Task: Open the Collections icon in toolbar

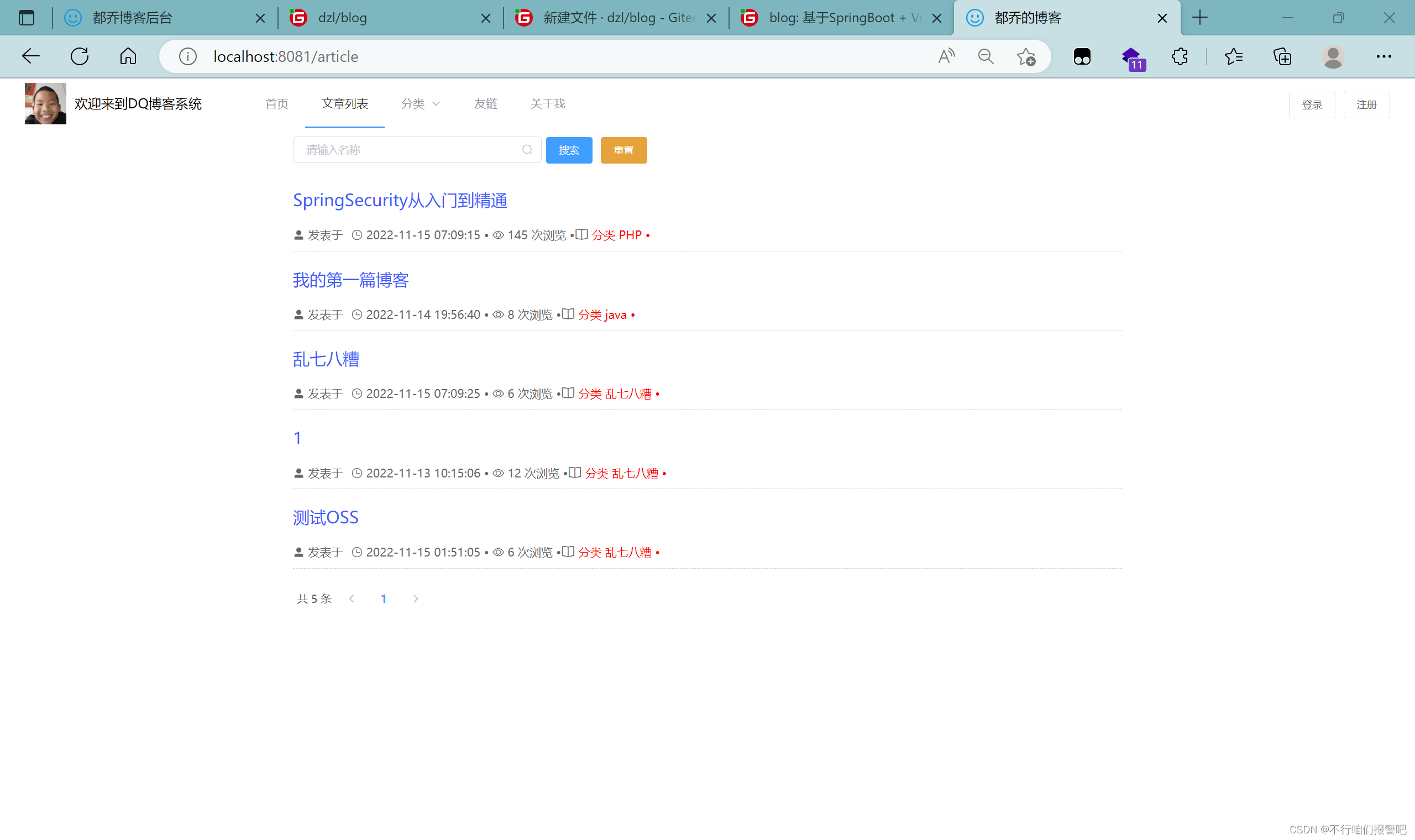Action: 1282,56
